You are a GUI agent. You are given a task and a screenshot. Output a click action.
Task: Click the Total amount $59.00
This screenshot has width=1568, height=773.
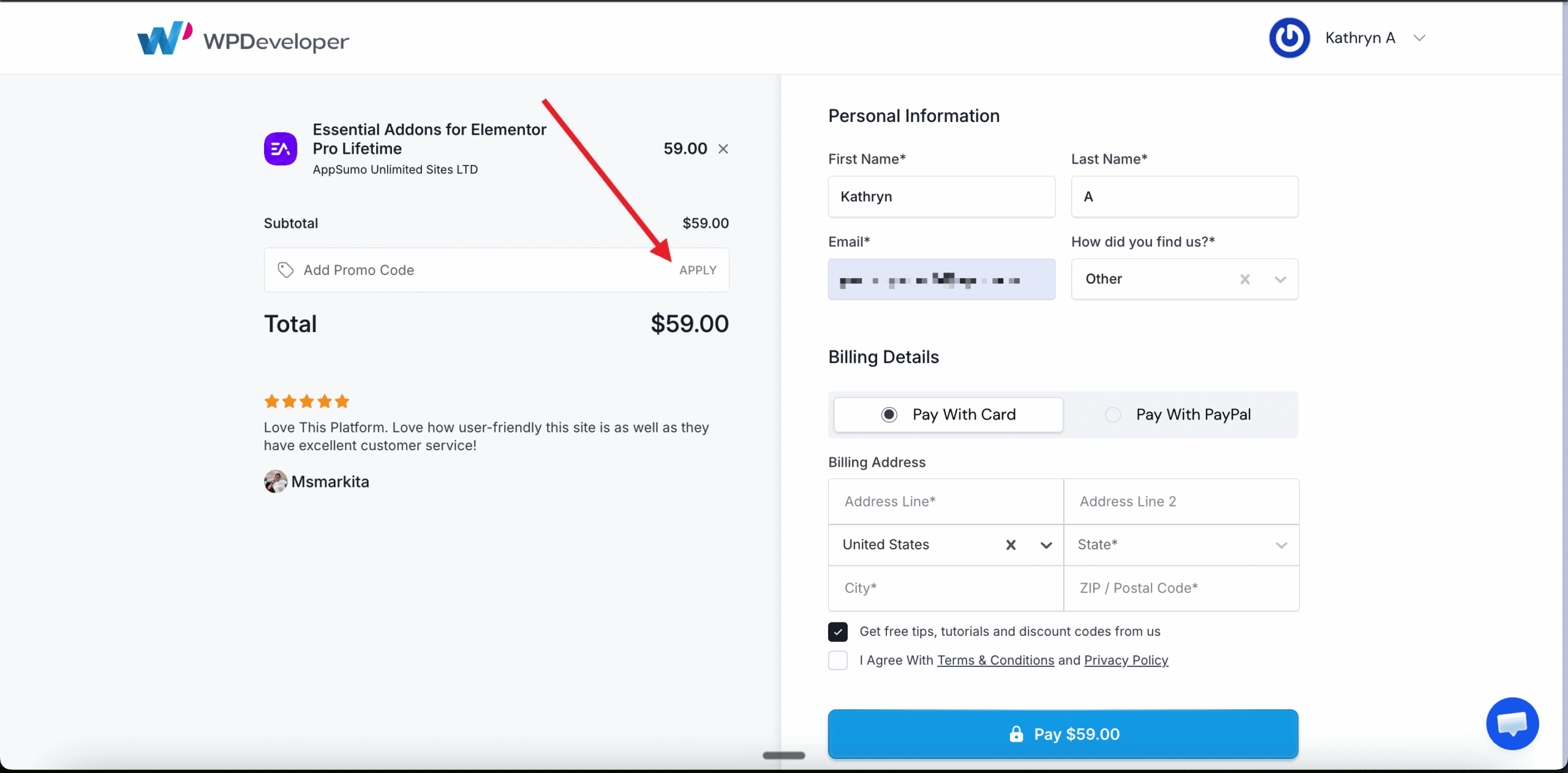click(690, 323)
